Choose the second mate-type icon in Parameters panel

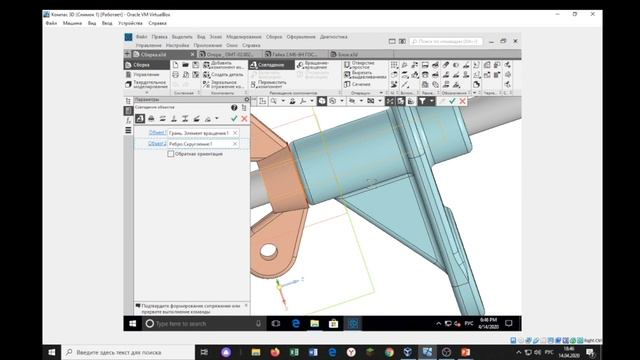coord(151,118)
